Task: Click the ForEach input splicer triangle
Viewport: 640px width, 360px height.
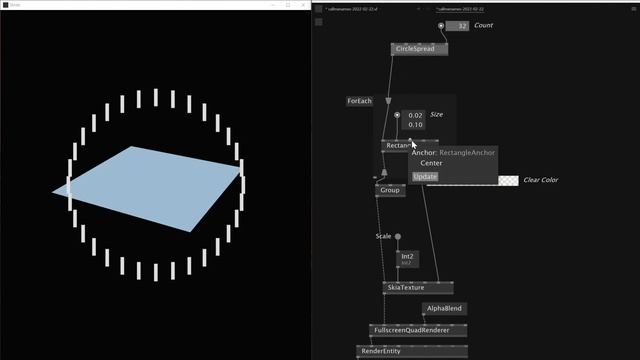Action: [388, 101]
